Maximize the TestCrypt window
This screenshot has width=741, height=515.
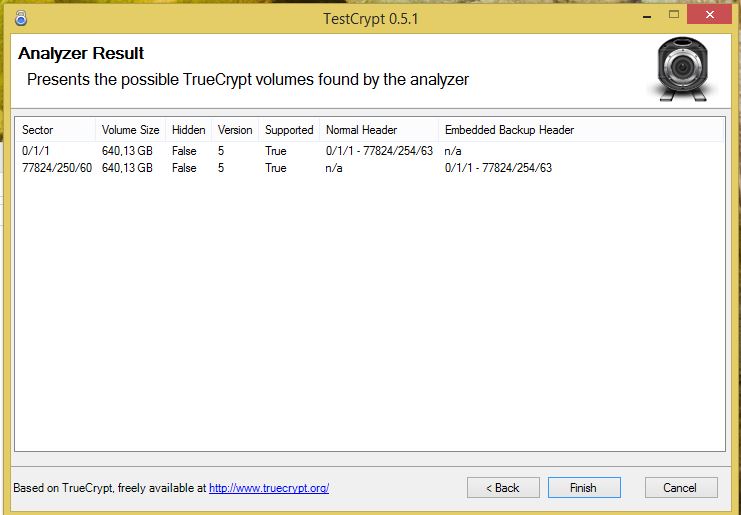(x=674, y=15)
